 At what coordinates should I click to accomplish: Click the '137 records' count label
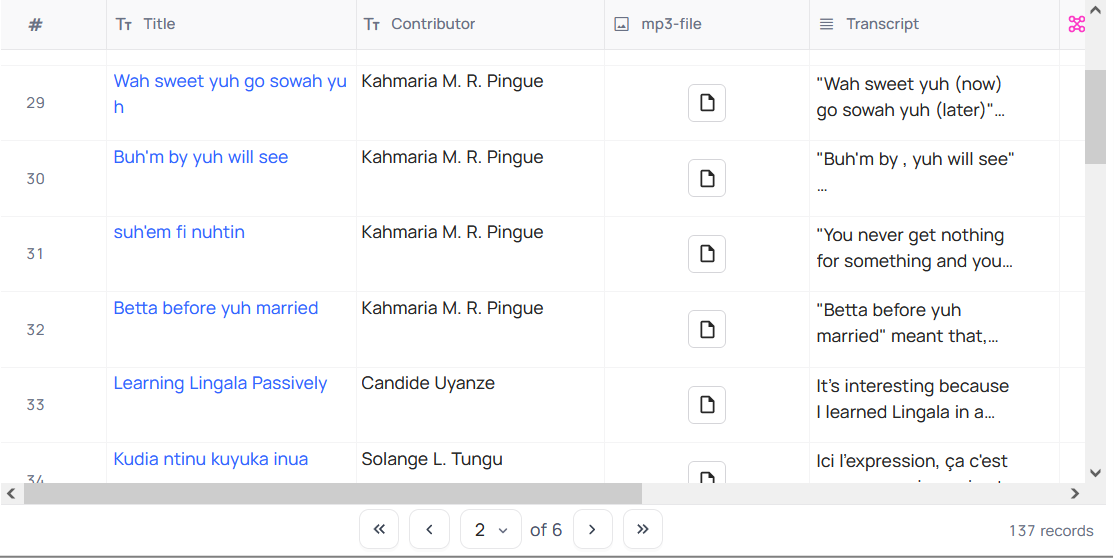coord(1051,531)
